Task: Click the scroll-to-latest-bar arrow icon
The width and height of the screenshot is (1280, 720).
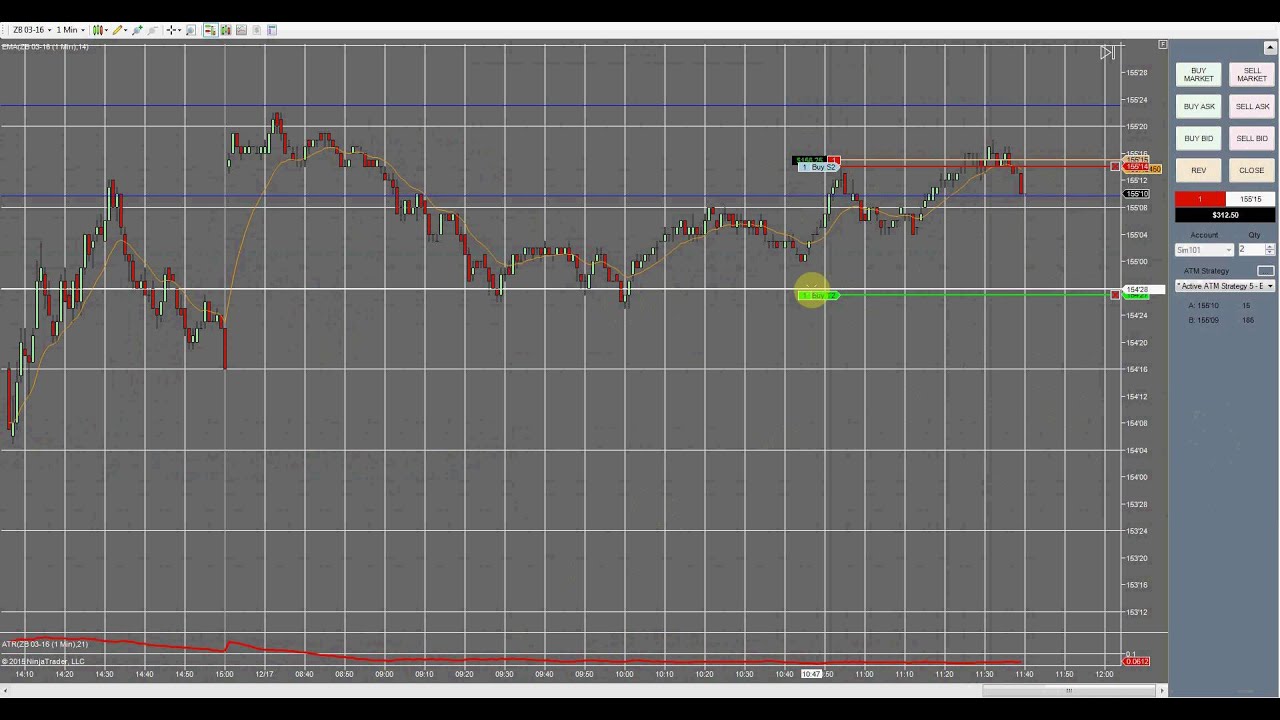Action: [1107, 52]
